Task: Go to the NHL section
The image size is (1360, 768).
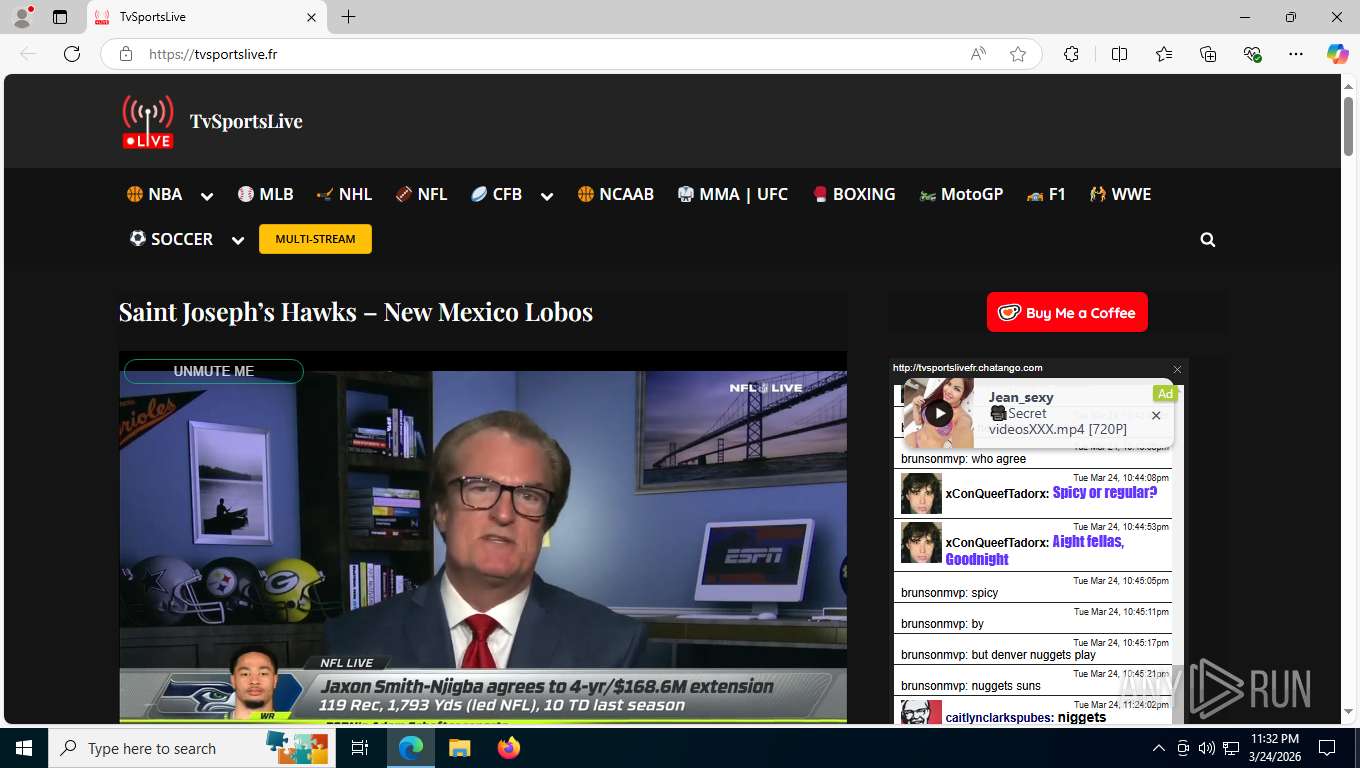Action: [x=344, y=194]
